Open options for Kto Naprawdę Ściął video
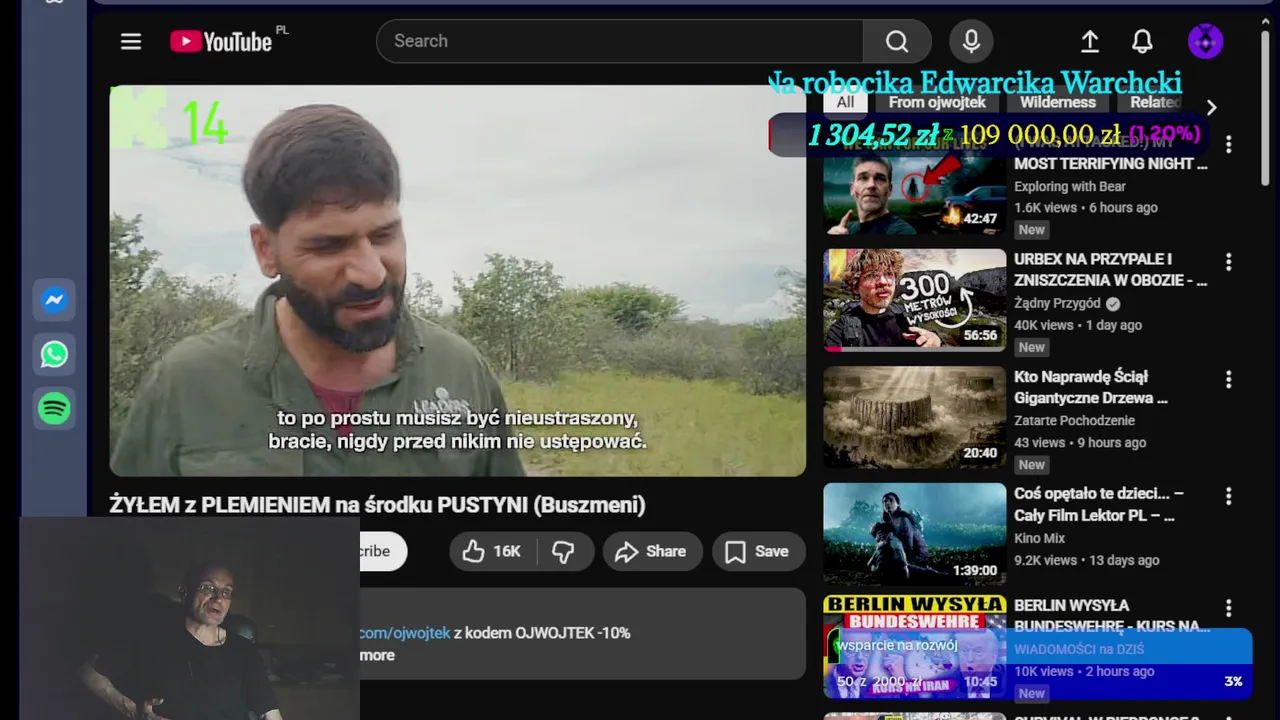Image resolution: width=1280 pixels, height=720 pixels. click(x=1228, y=380)
